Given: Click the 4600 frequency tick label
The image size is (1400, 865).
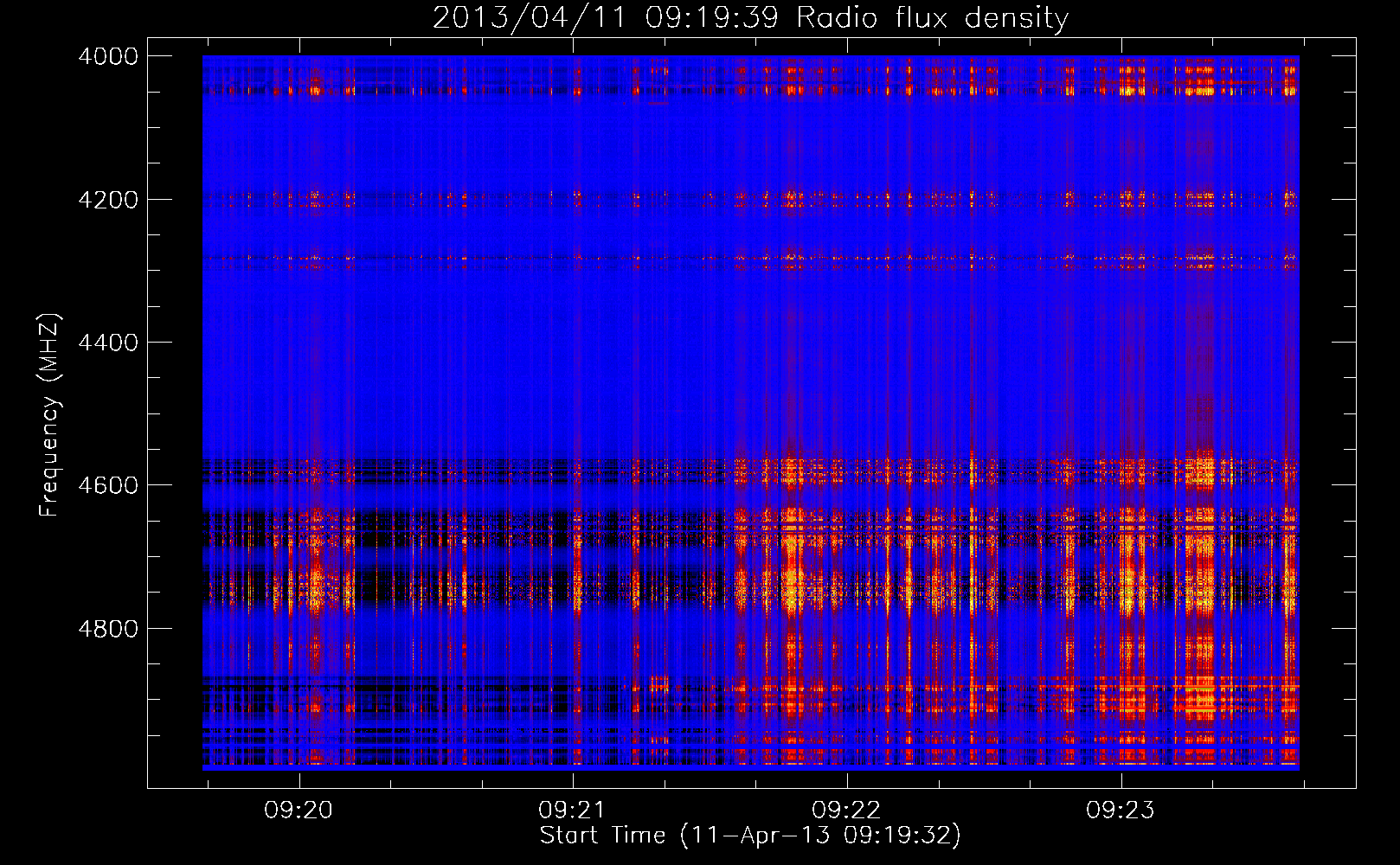Looking at the screenshot, I should 108,485.
